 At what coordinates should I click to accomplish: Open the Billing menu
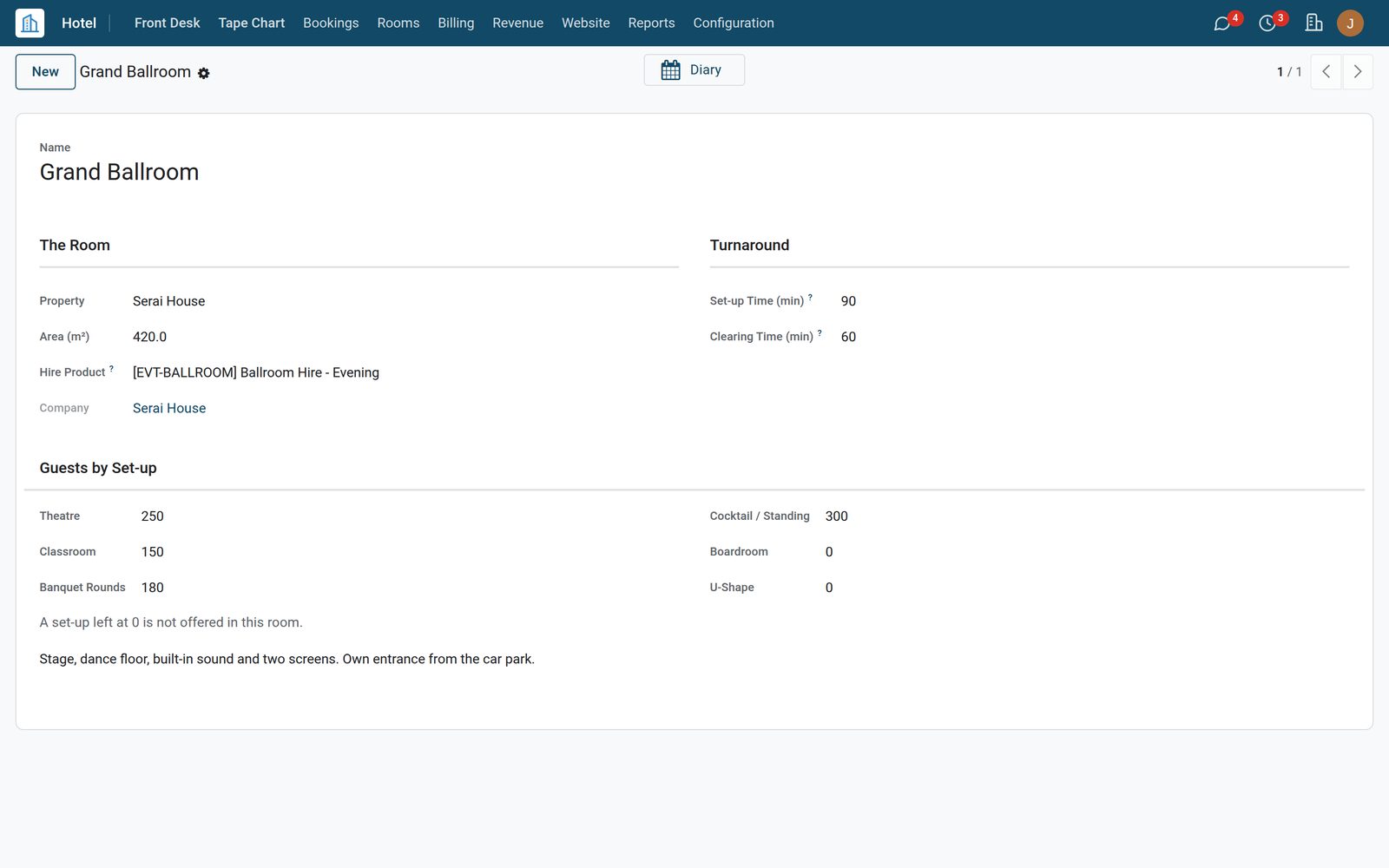(x=456, y=23)
